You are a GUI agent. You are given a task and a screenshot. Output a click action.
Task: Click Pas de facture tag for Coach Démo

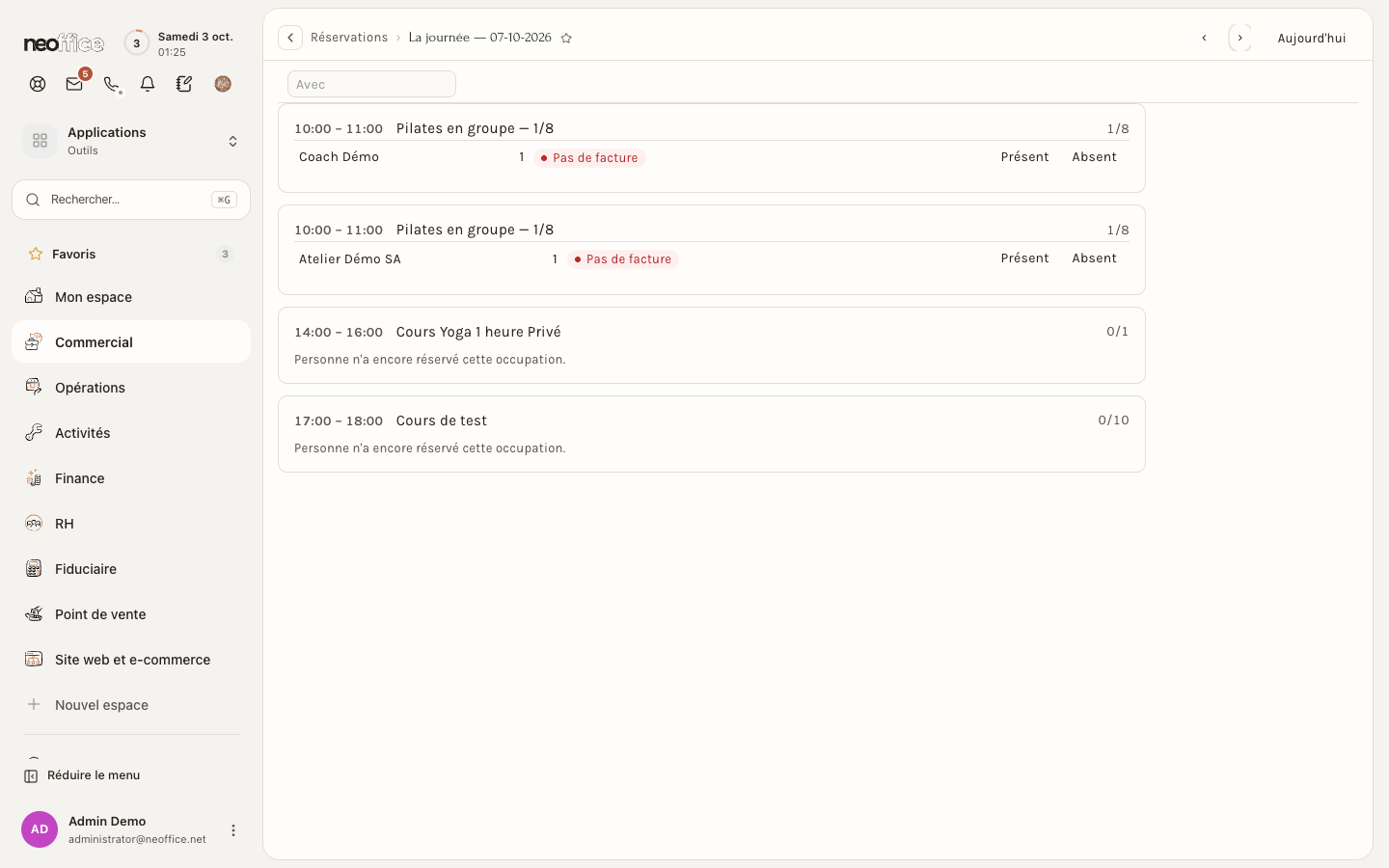pos(589,158)
